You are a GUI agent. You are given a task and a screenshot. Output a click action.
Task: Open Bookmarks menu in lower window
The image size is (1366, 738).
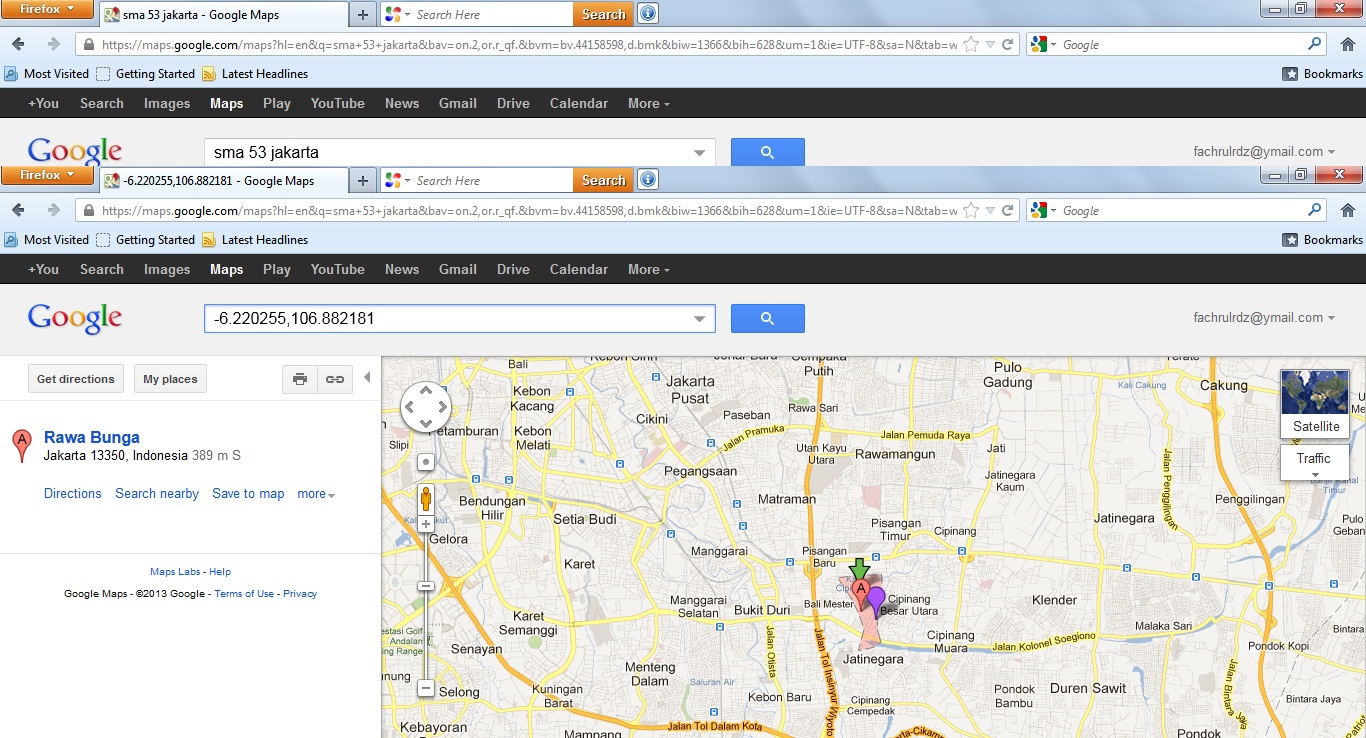click(1323, 240)
